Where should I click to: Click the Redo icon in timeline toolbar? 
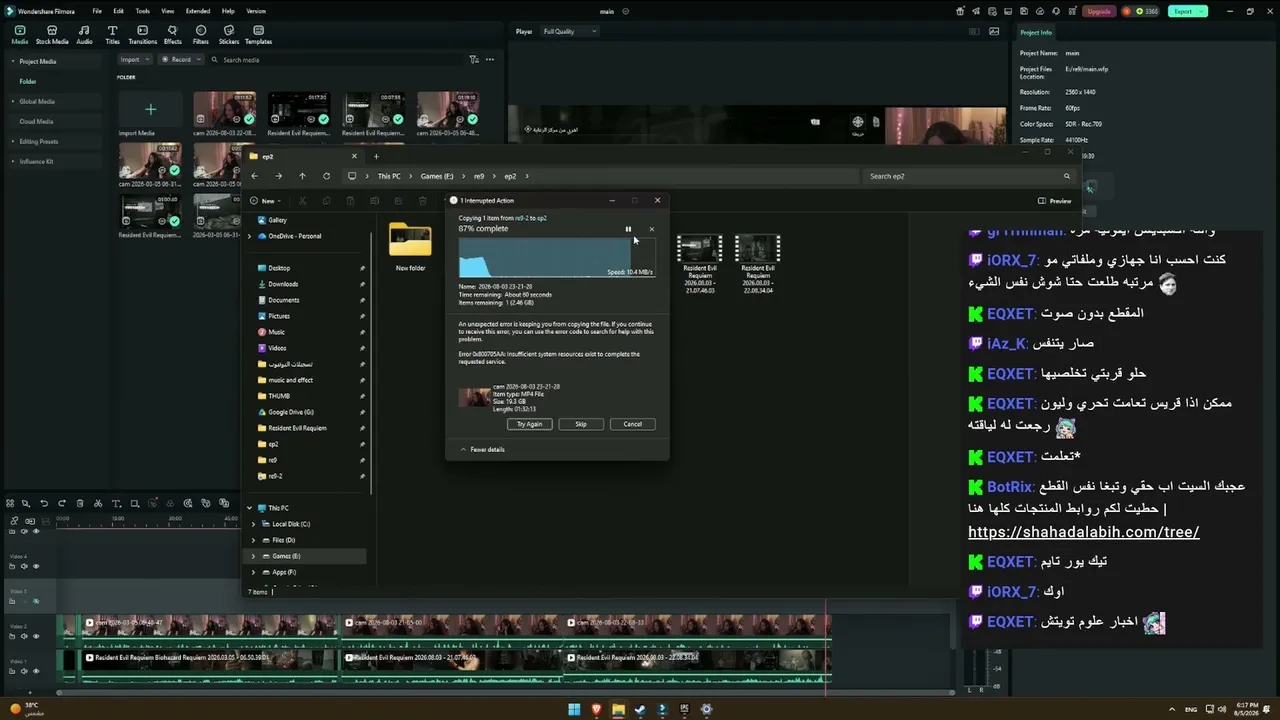tap(62, 503)
